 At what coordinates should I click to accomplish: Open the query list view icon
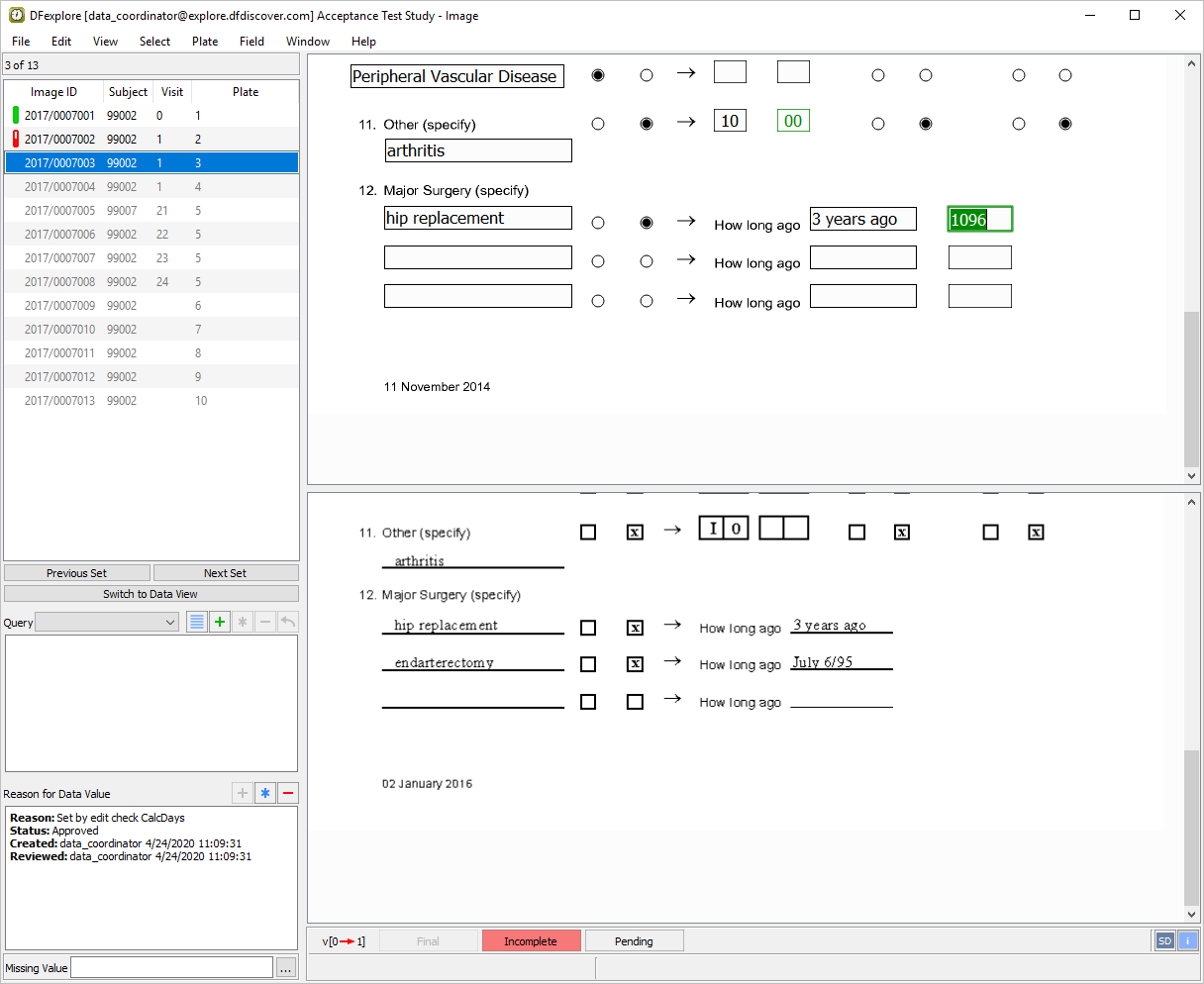pyautogui.click(x=197, y=623)
